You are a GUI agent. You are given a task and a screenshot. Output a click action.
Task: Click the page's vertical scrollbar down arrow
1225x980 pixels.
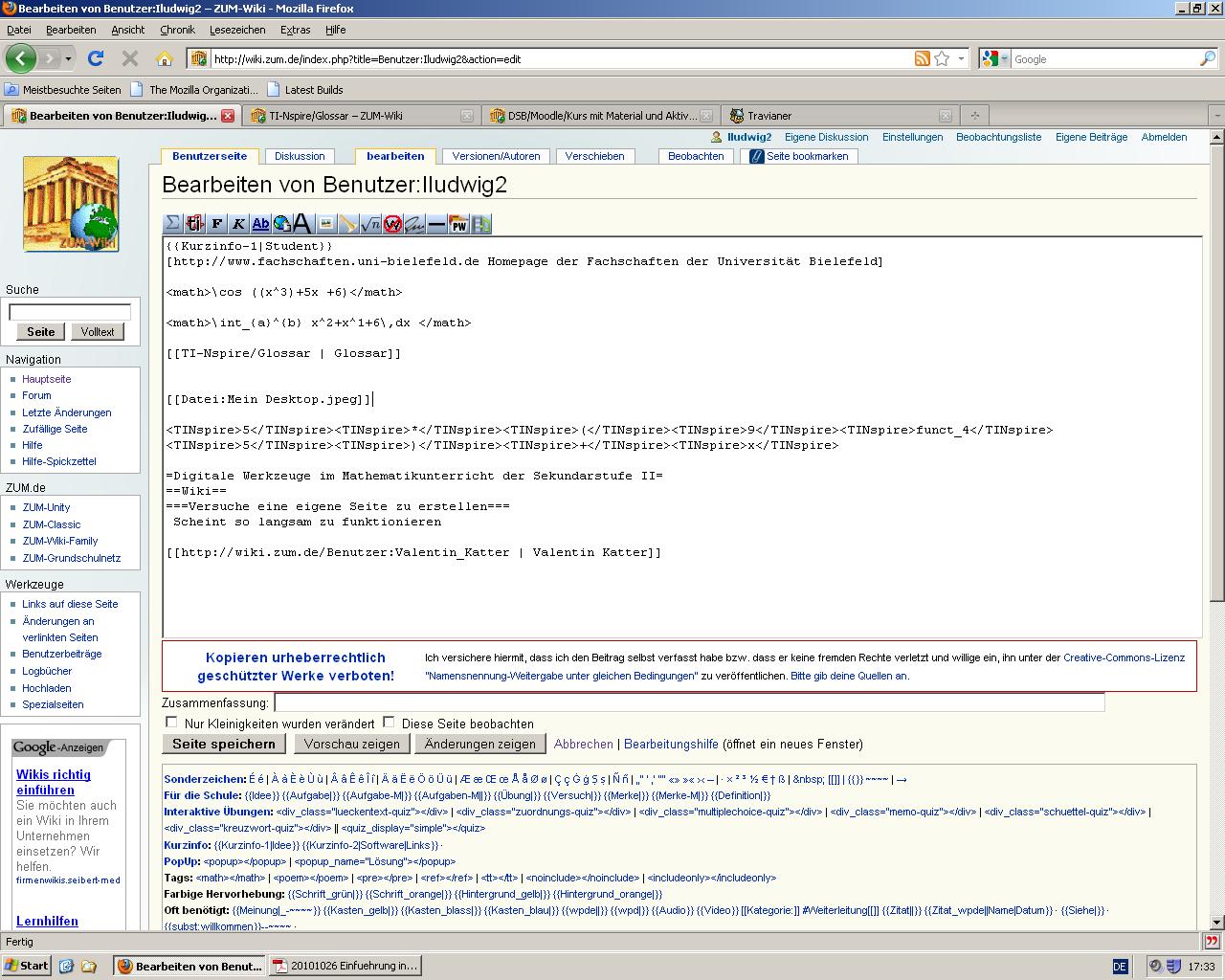(x=1216, y=923)
